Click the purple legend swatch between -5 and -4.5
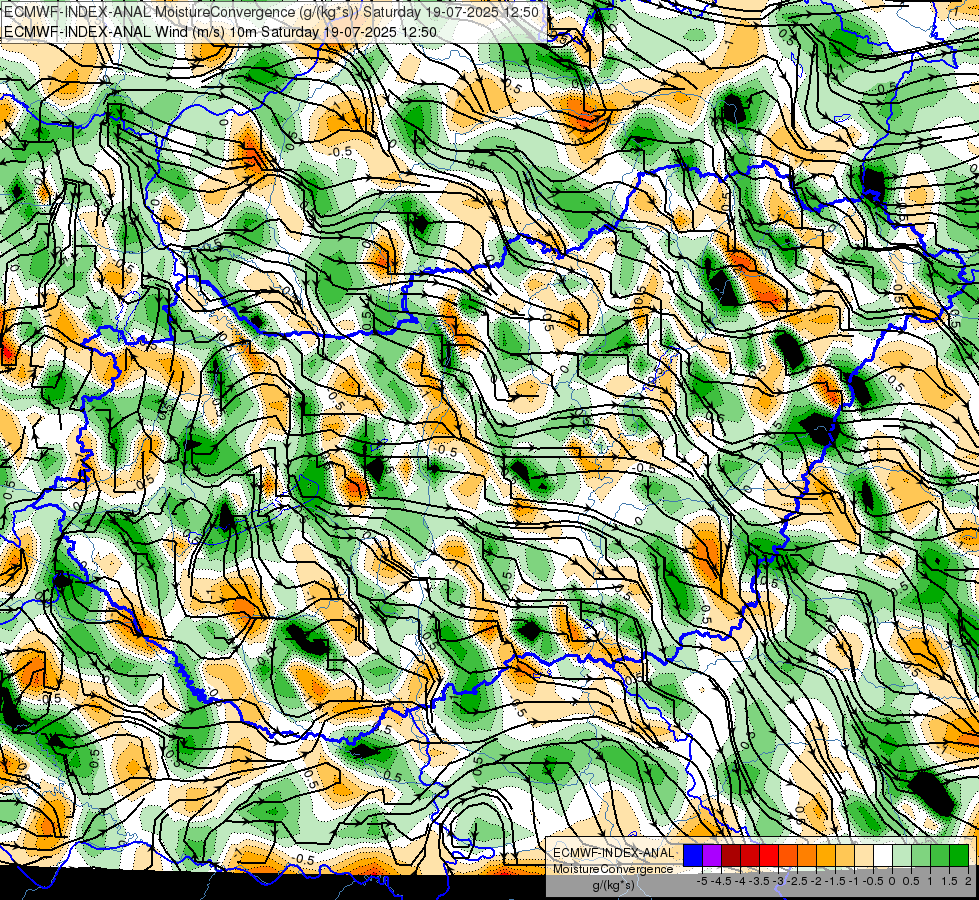 712,855
